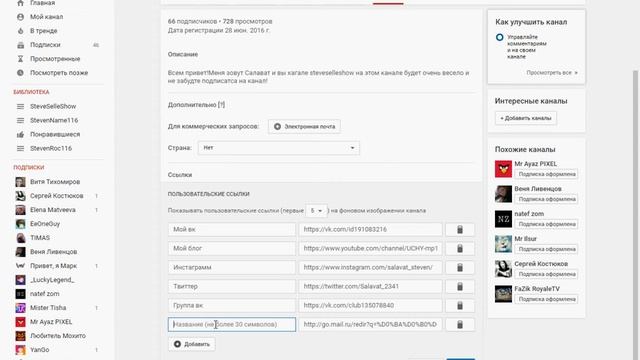This screenshot has width=640, height=360.
Task: Click the Subscriptions icon in sidebar
Action: pyautogui.click(x=20, y=45)
